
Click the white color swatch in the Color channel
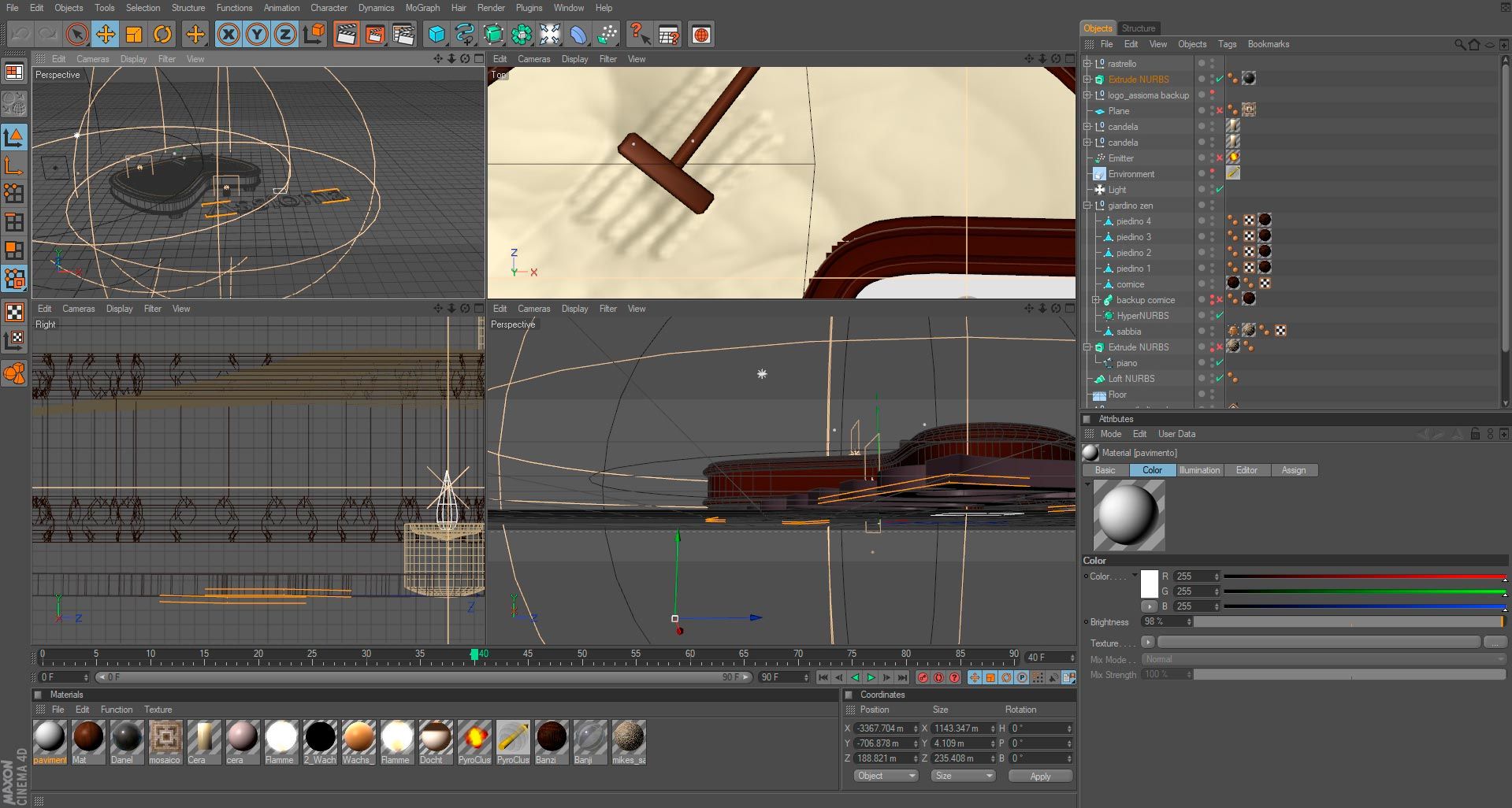(1150, 583)
